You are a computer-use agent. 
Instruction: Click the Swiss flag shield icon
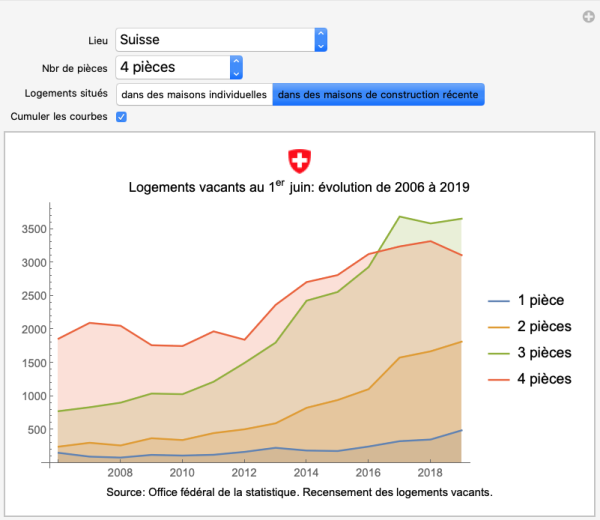(x=299, y=160)
